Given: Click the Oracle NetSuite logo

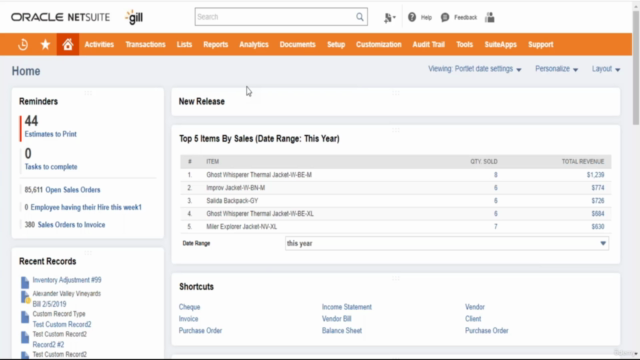Looking at the screenshot, I should tap(60, 17).
